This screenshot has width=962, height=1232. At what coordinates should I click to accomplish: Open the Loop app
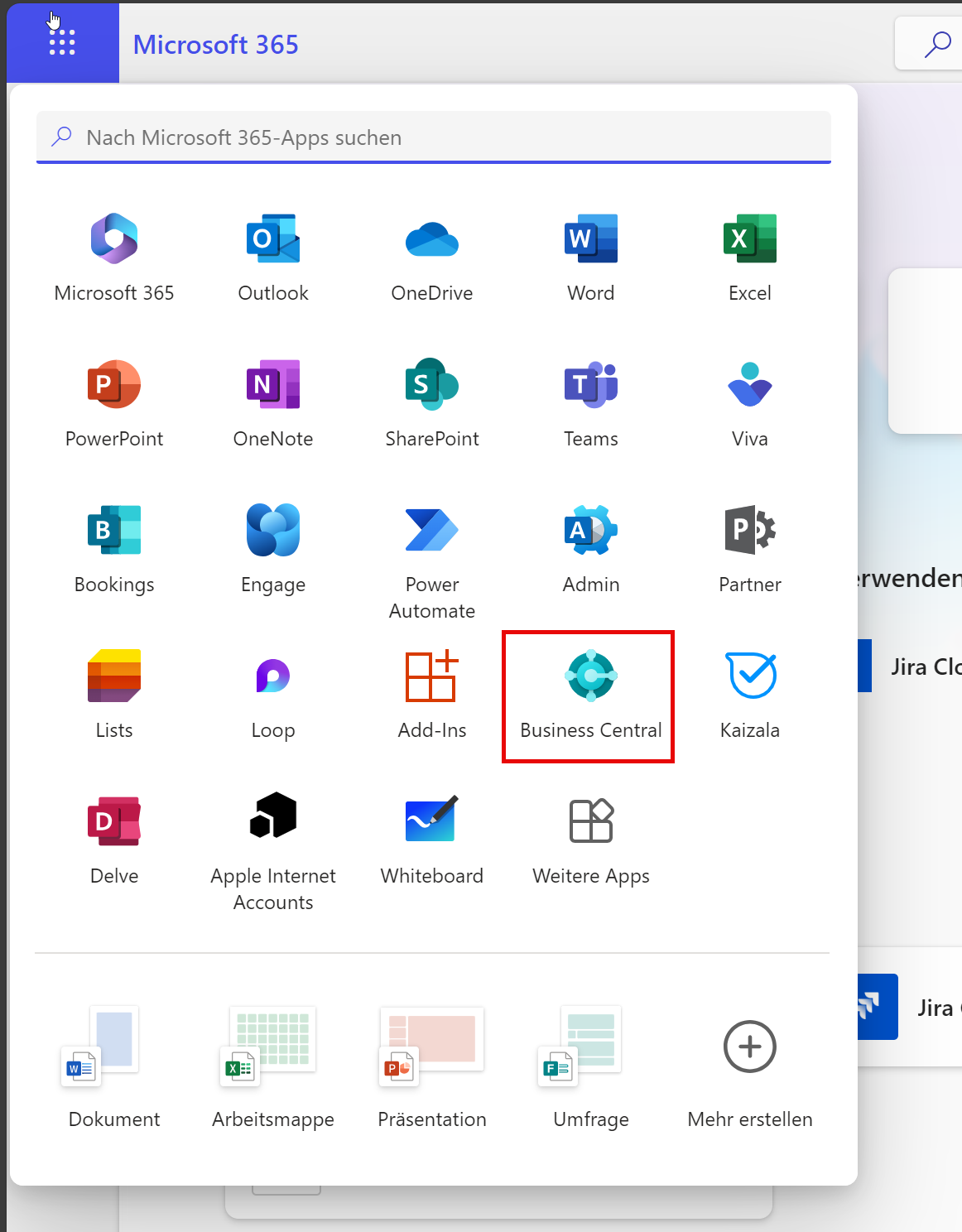(272, 695)
